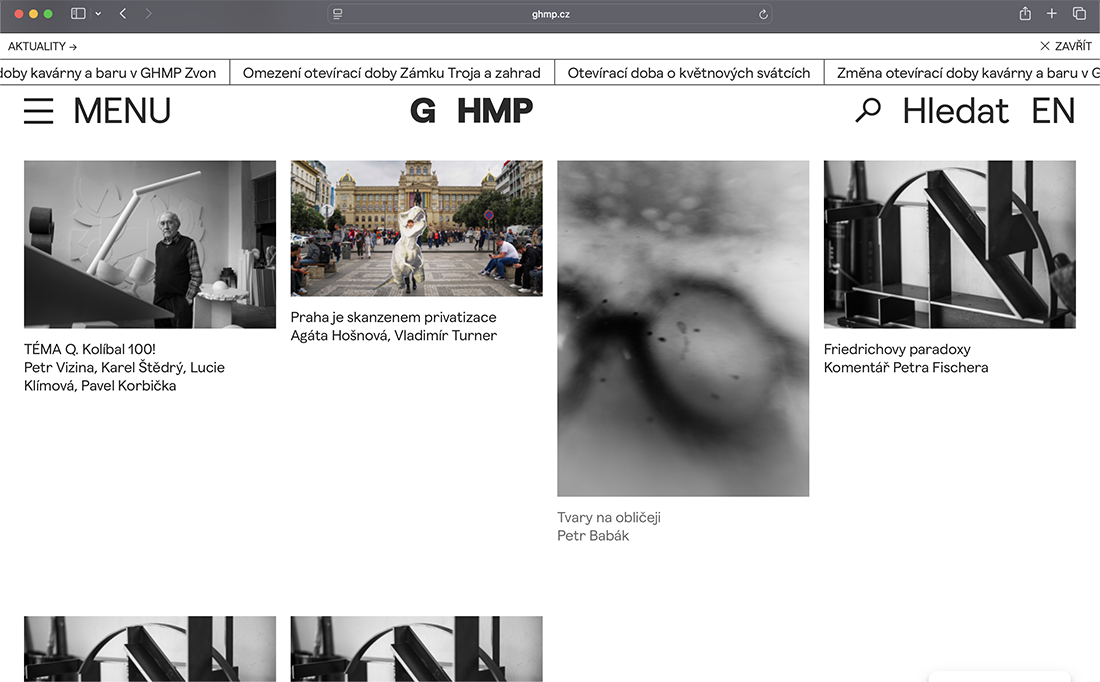Switch language to EN
The height and width of the screenshot is (682, 1100).
pyautogui.click(x=1053, y=110)
